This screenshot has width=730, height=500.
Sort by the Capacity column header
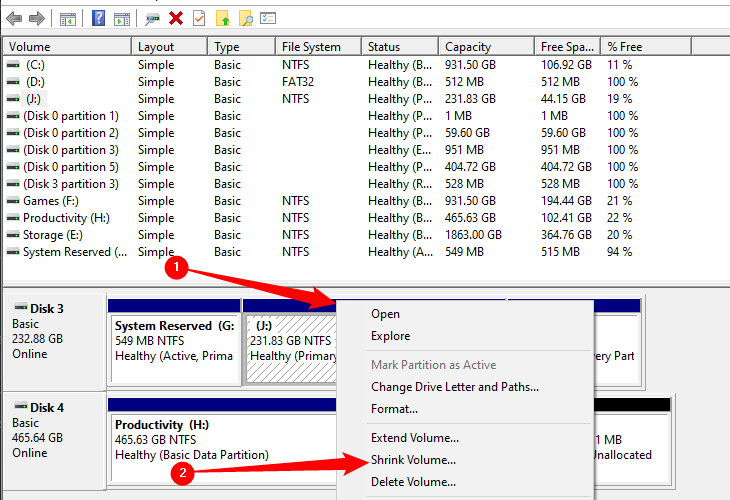tap(467, 47)
